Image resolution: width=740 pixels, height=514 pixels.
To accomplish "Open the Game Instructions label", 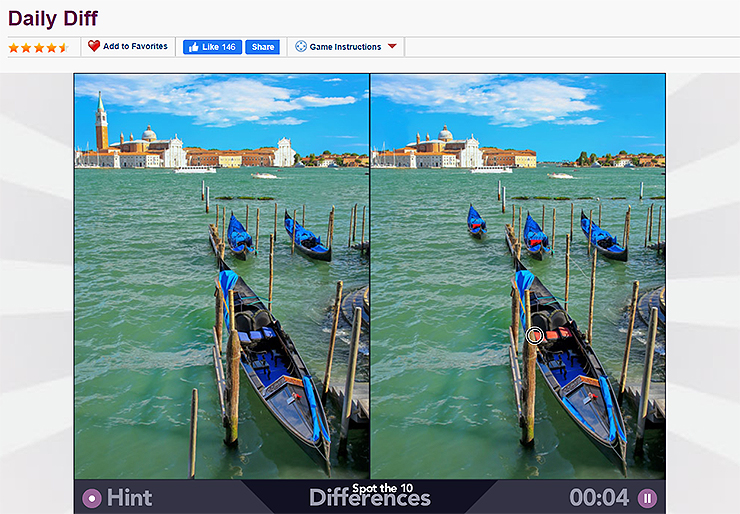I will coord(345,47).
